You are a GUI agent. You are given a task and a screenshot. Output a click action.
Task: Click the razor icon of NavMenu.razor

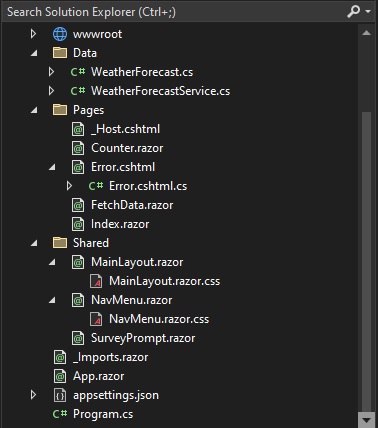pyautogui.click(x=78, y=300)
